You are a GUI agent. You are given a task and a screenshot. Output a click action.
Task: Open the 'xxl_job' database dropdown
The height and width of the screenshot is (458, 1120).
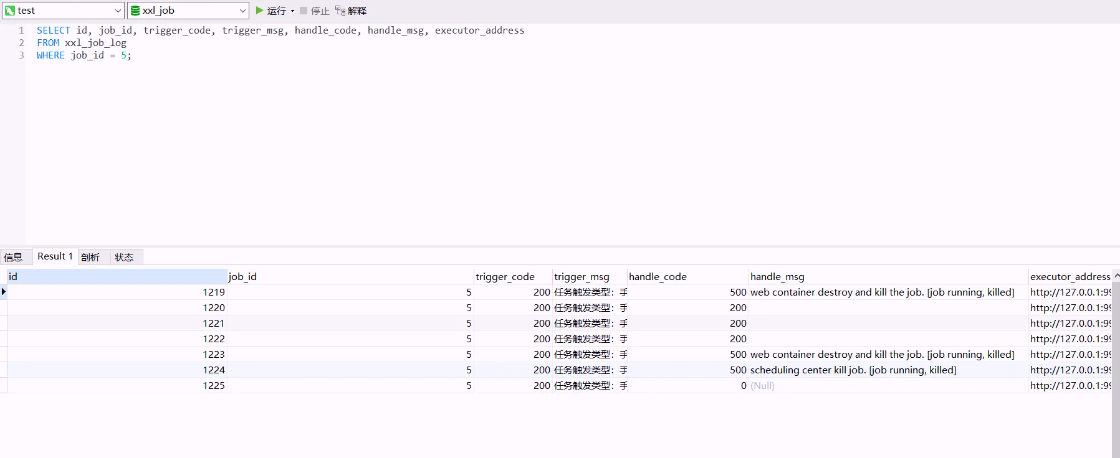point(242,11)
